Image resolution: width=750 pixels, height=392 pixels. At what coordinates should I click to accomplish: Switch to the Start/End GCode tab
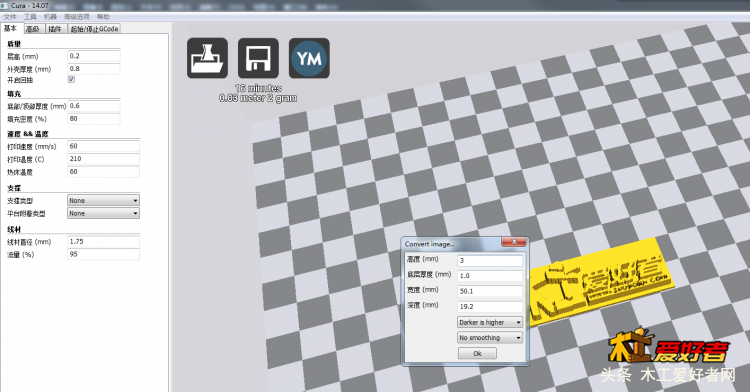[94, 29]
